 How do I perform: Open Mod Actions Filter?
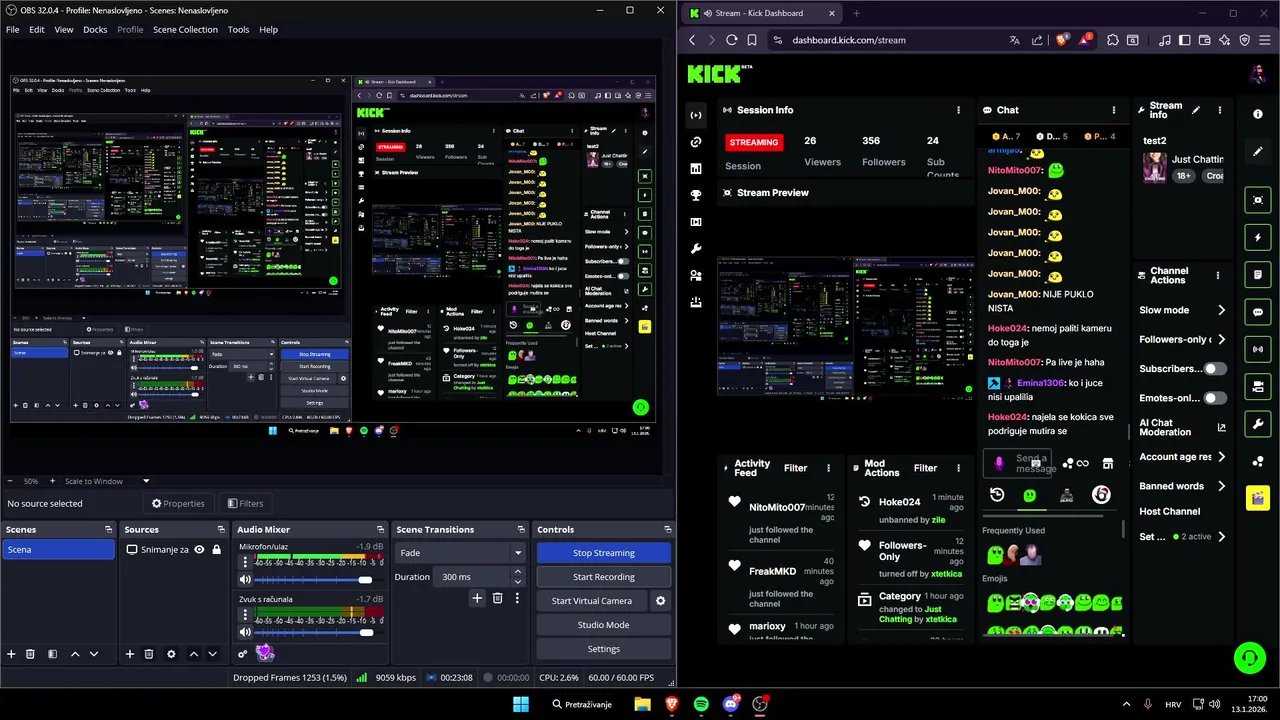click(925, 468)
